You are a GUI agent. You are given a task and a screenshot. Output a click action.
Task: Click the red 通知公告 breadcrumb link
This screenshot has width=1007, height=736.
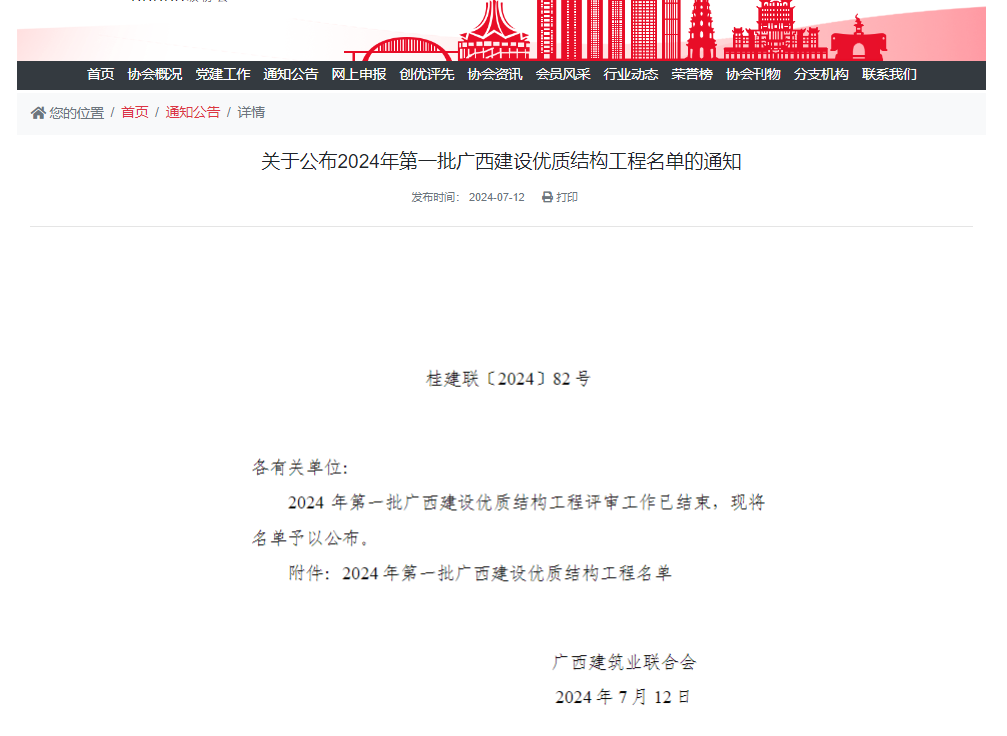click(192, 113)
